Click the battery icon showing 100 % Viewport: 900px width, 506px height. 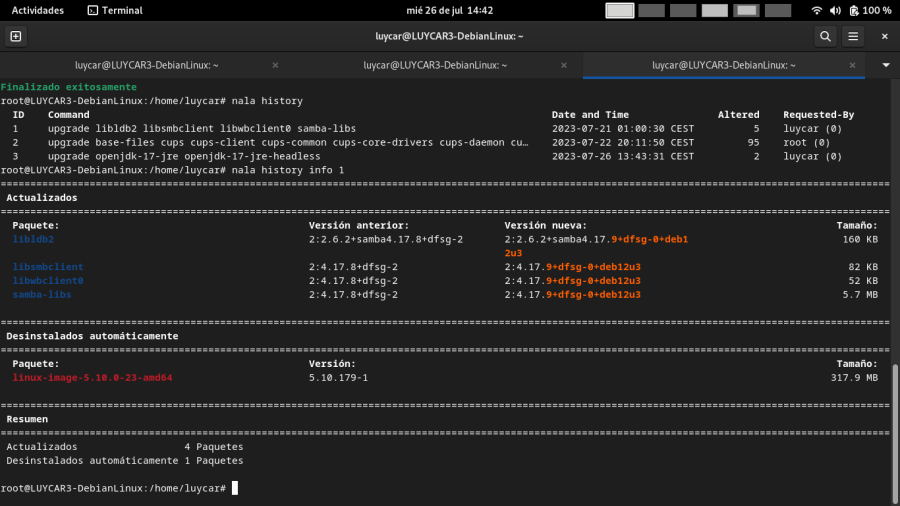[855, 10]
